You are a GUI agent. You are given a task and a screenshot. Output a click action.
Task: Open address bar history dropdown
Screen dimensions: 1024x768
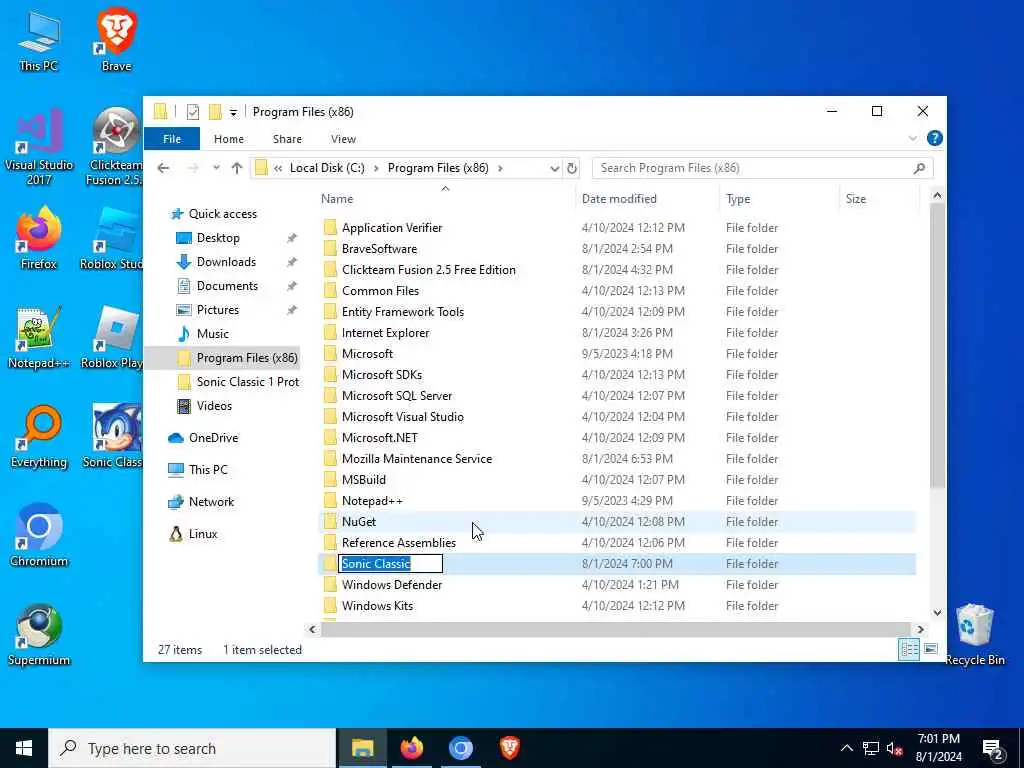pyautogui.click(x=554, y=168)
